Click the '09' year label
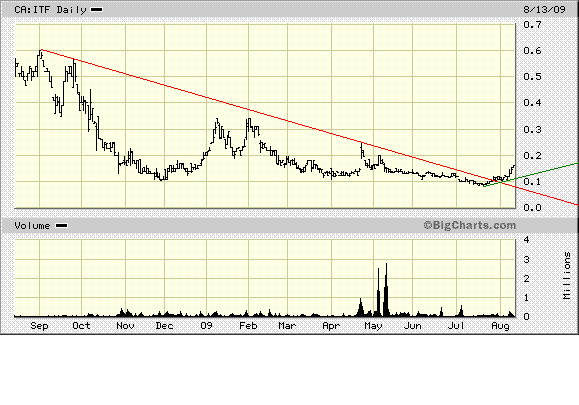 [206, 326]
